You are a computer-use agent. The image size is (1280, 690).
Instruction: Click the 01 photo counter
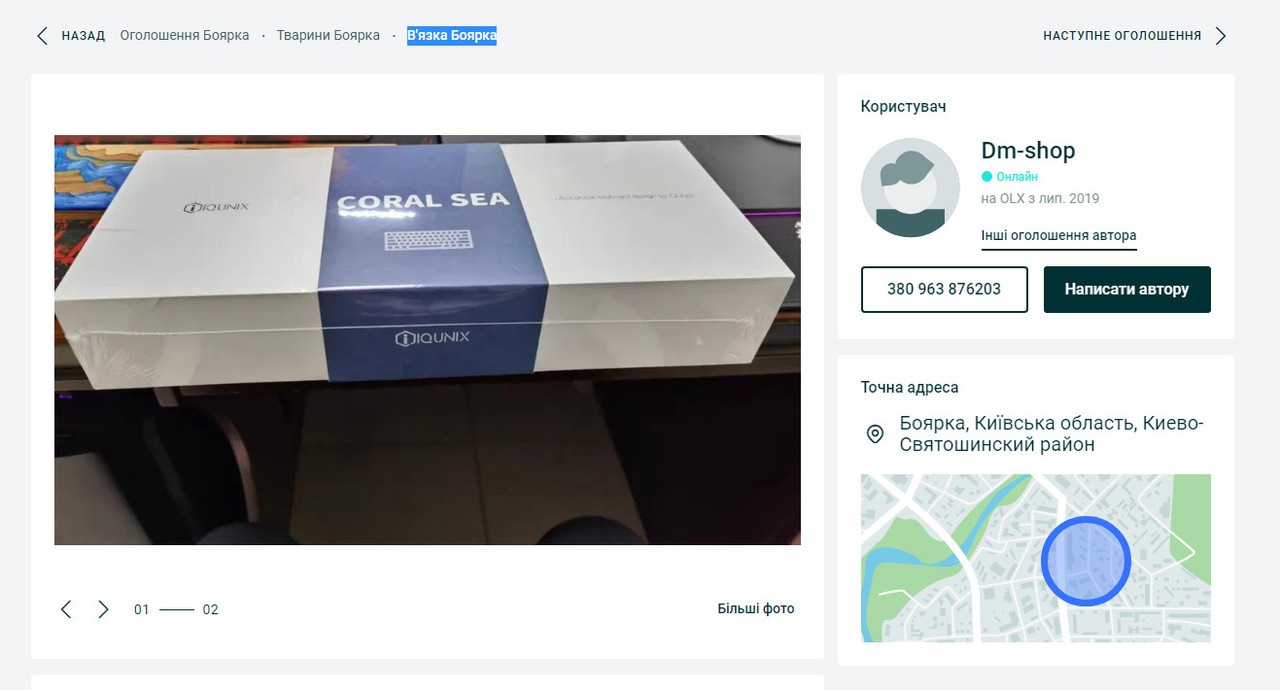(142, 609)
